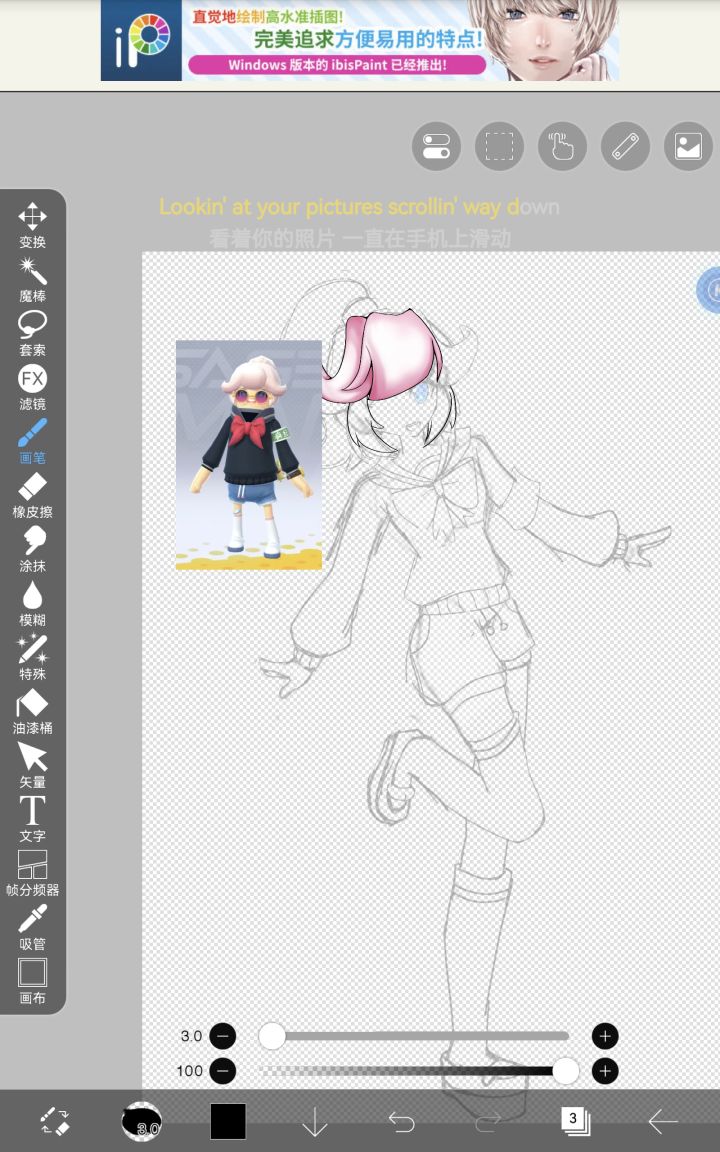Go back with the left arrow

tap(662, 1121)
